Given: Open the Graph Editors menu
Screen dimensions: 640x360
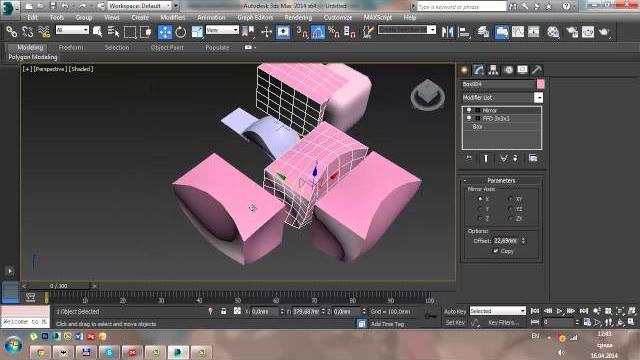Looking at the screenshot, I should [255, 18].
